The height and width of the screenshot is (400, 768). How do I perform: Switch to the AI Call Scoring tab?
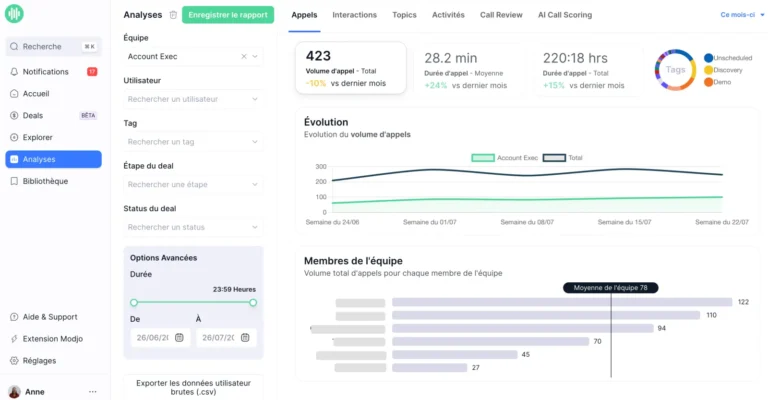click(565, 15)
